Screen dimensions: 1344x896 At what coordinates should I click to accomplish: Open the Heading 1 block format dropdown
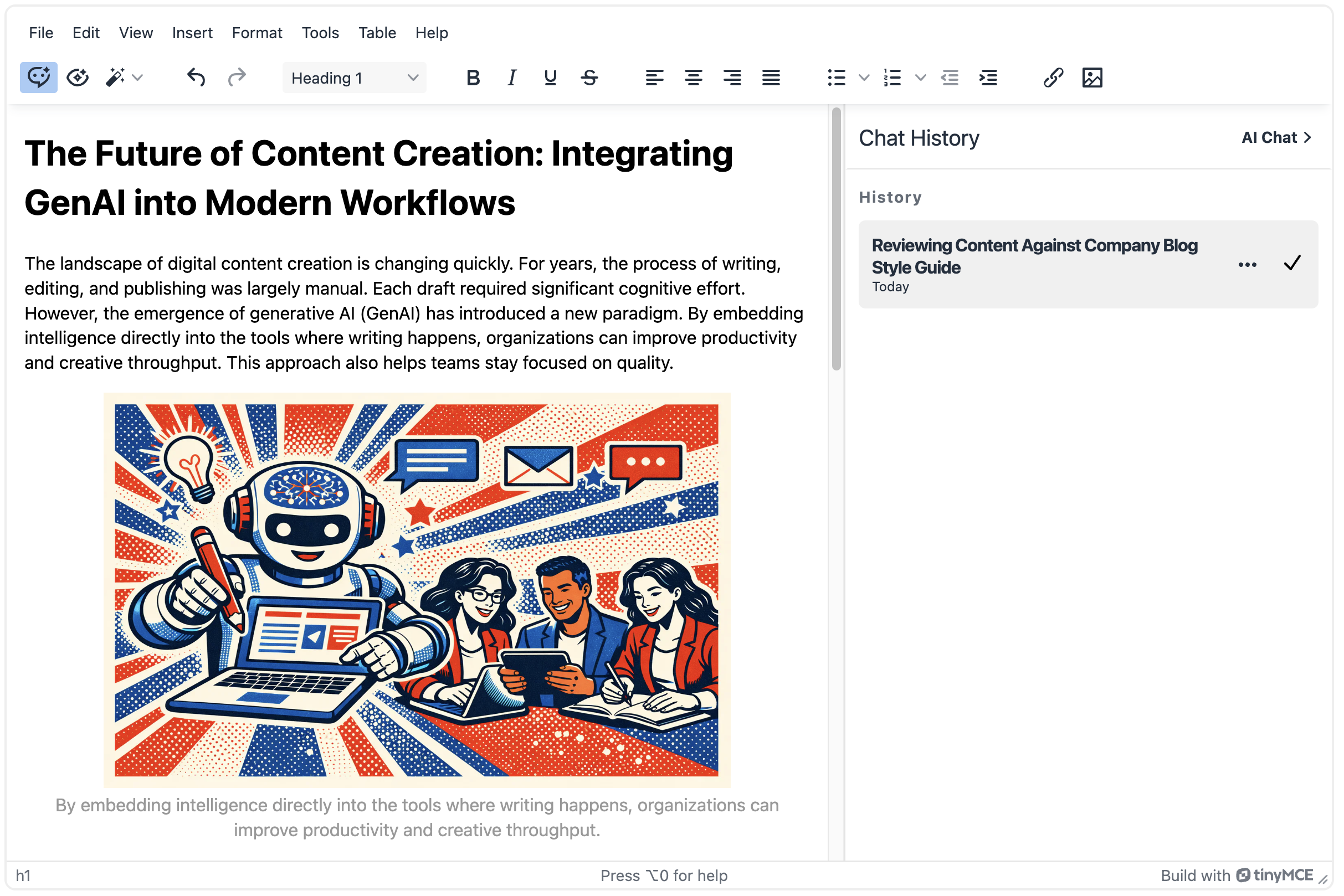click(355, 78)
